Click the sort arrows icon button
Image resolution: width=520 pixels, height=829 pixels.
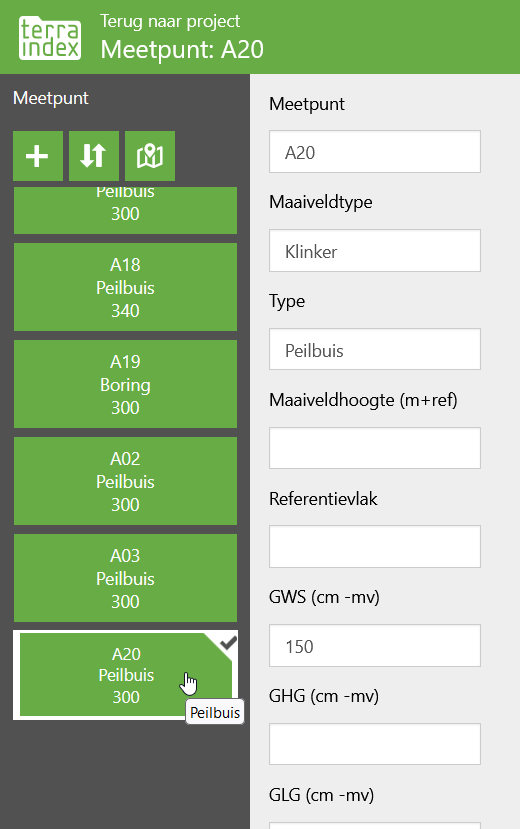[x=94, y=156]
